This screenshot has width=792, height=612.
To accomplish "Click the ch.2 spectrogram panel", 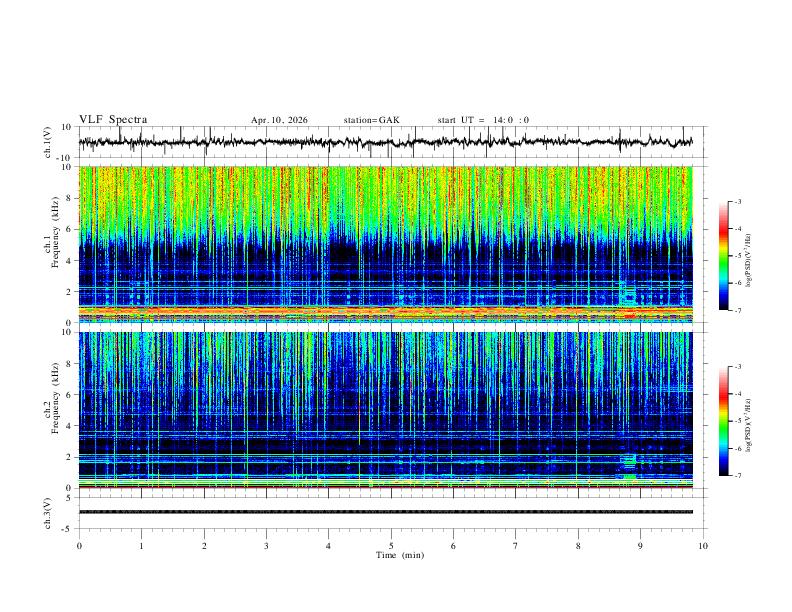I will point(385,410).
